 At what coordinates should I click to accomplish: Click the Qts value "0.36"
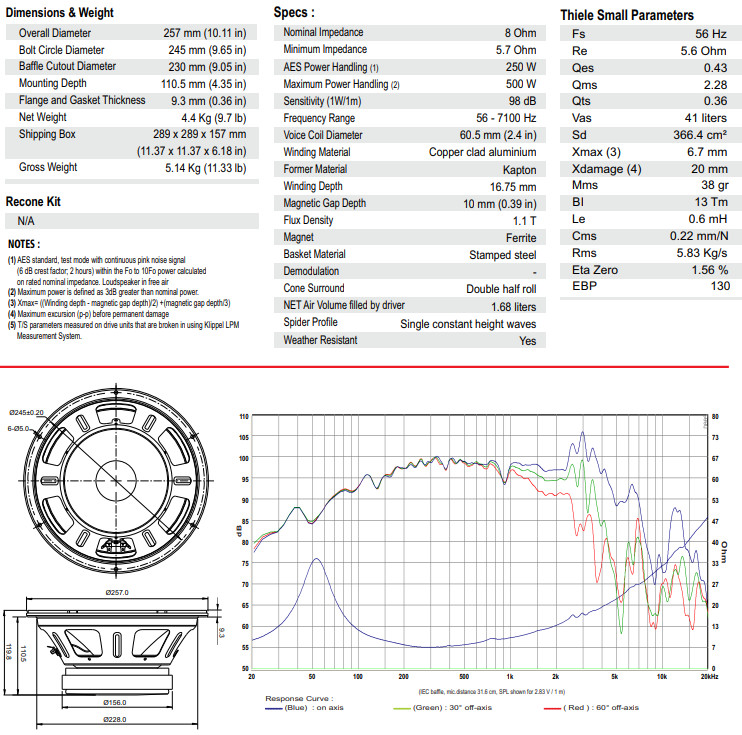pos(716,101)
